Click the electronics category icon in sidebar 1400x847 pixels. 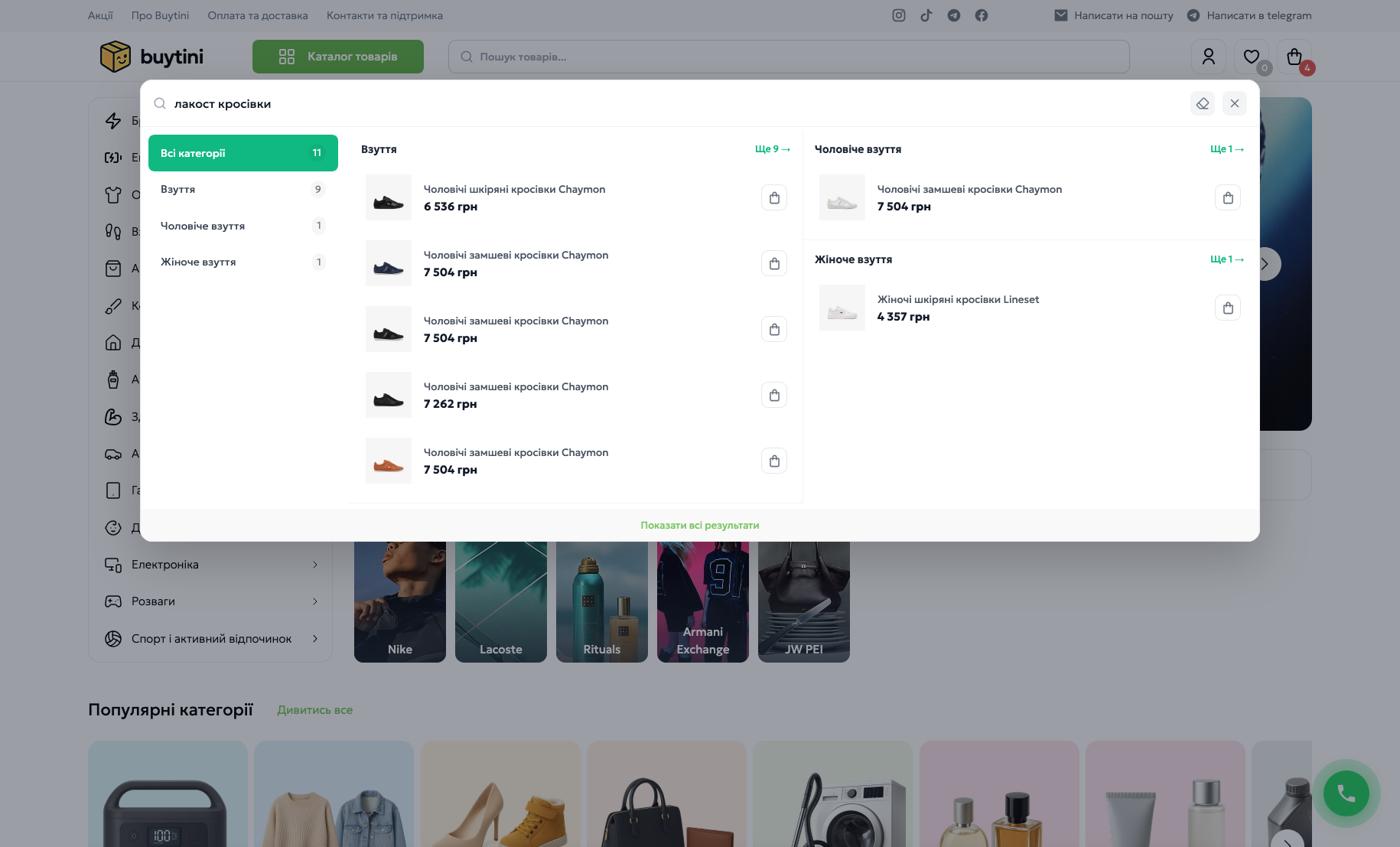tap(113, 565)
